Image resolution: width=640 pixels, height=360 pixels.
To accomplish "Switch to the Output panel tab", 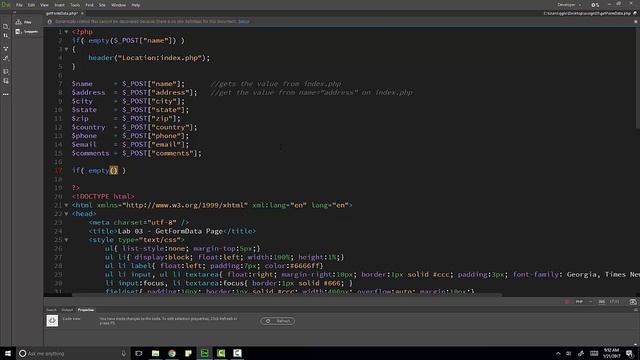I will click(x=67, y=310).
